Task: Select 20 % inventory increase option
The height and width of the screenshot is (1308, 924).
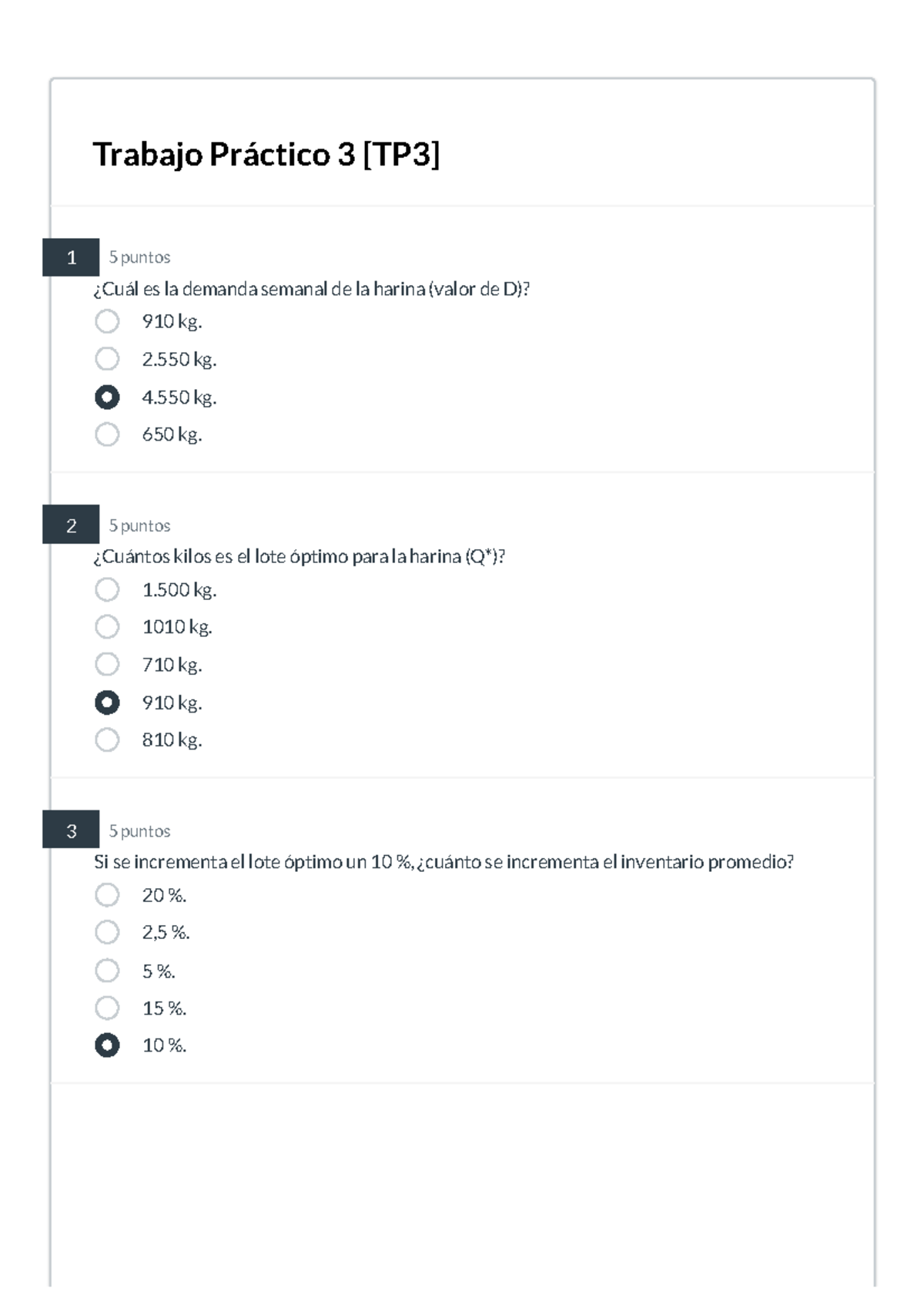Action: coord(107,895)
